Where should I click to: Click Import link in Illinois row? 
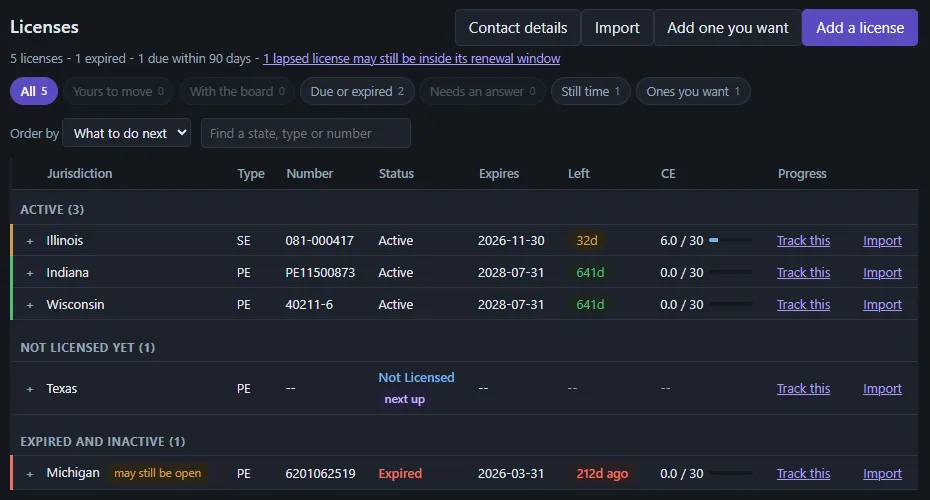click(x=882, y=241)
